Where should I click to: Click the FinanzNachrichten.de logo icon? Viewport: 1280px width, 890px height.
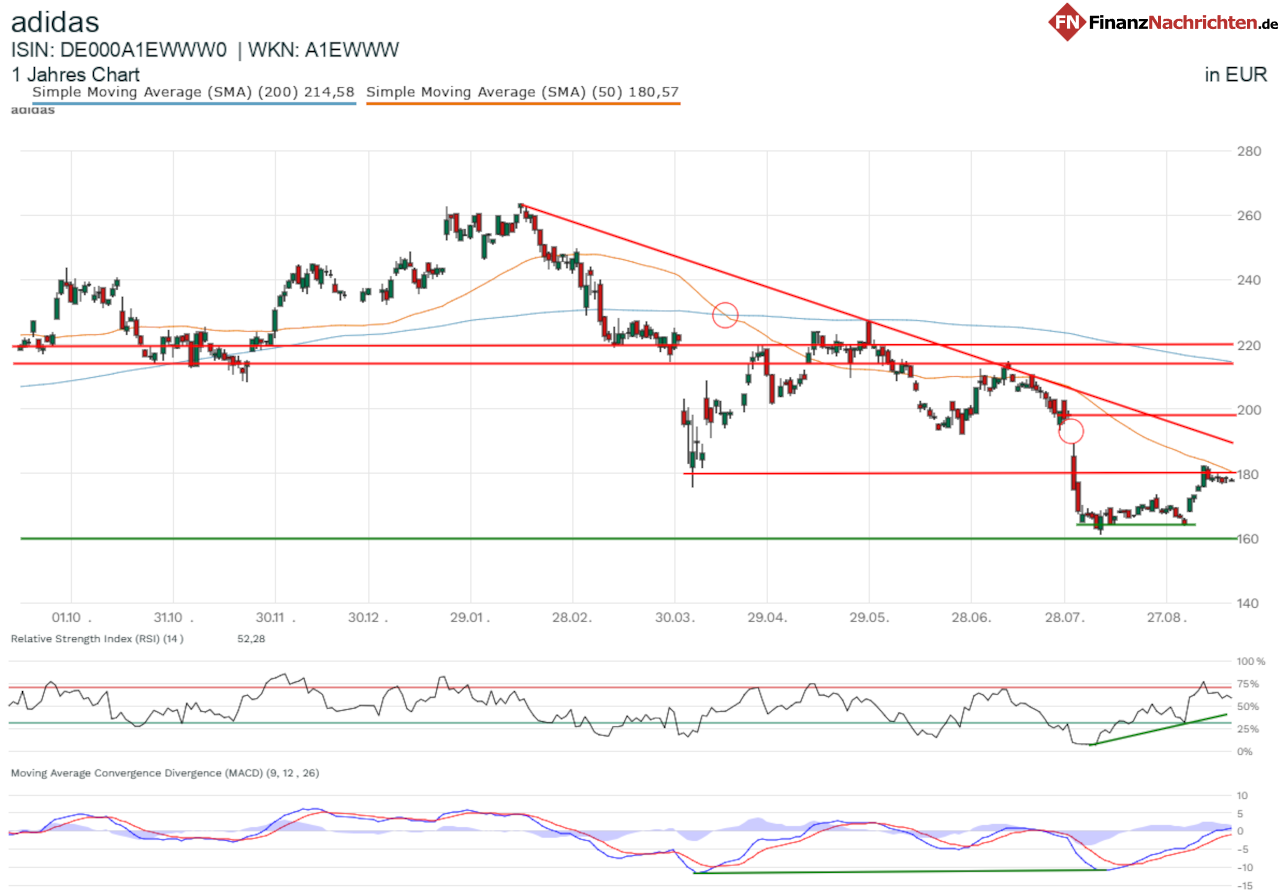coord(1066,22)
